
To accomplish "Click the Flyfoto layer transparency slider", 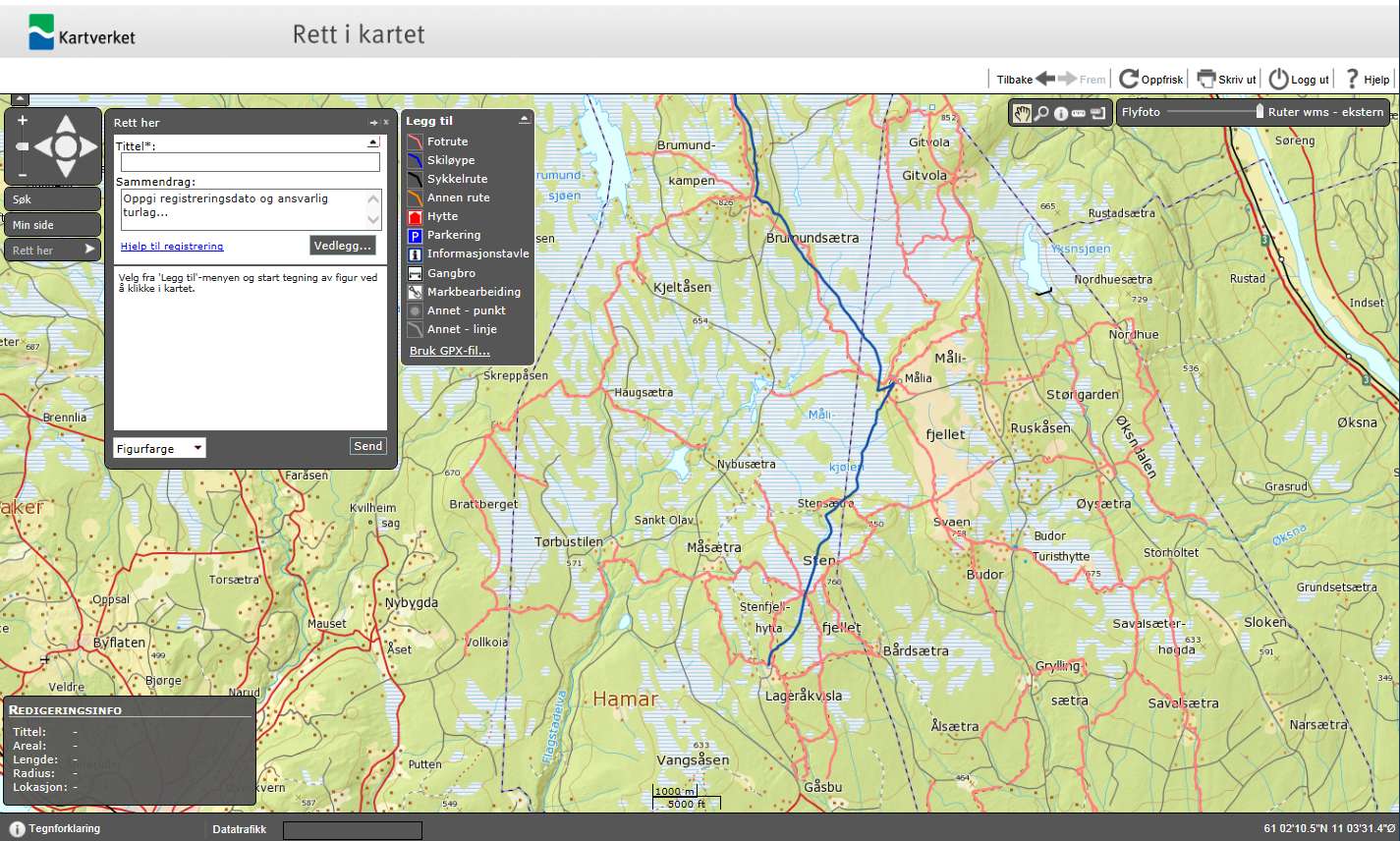I will point(1214,112).
